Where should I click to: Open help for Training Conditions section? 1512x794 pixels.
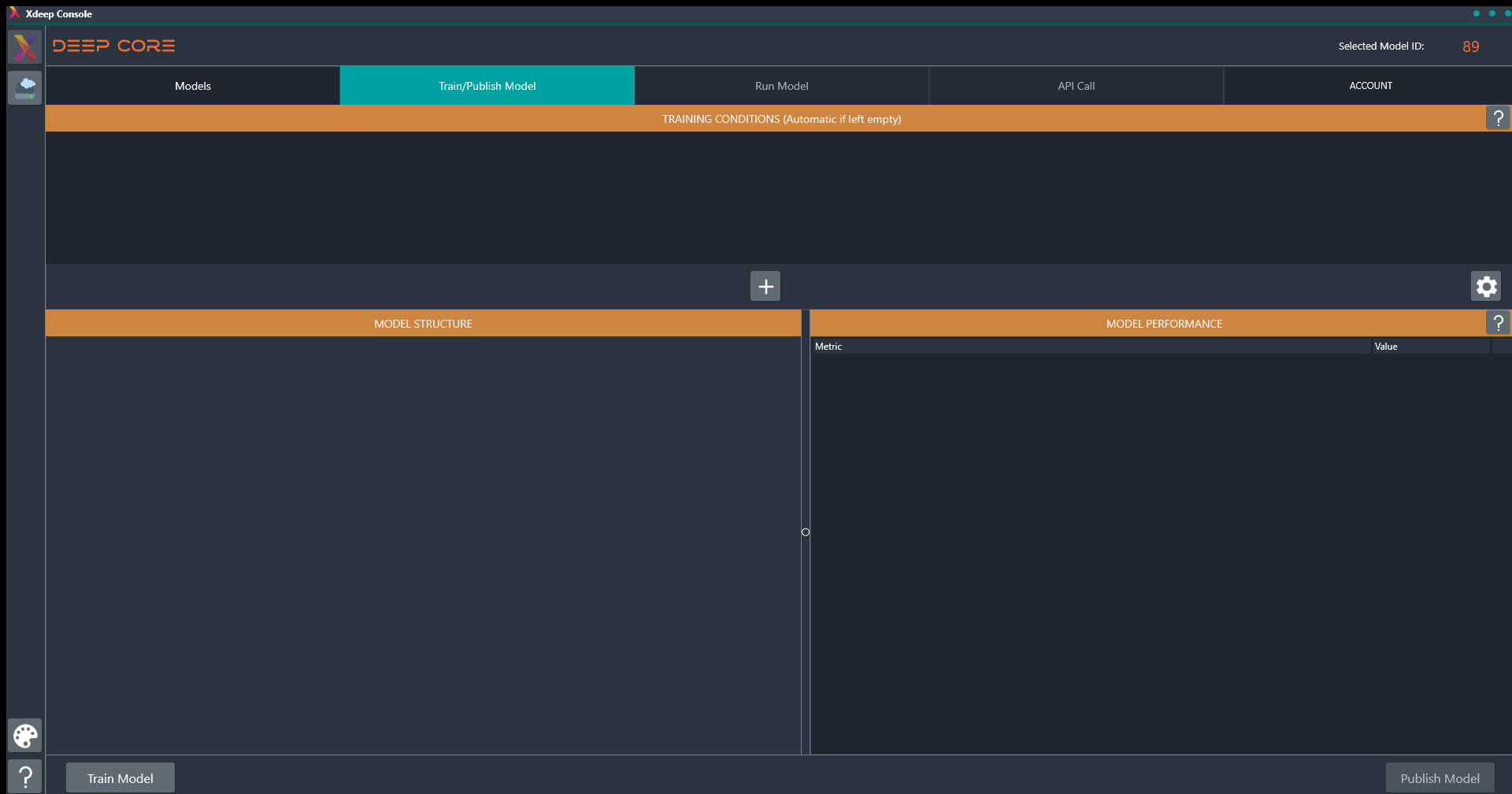[1498, 118]
